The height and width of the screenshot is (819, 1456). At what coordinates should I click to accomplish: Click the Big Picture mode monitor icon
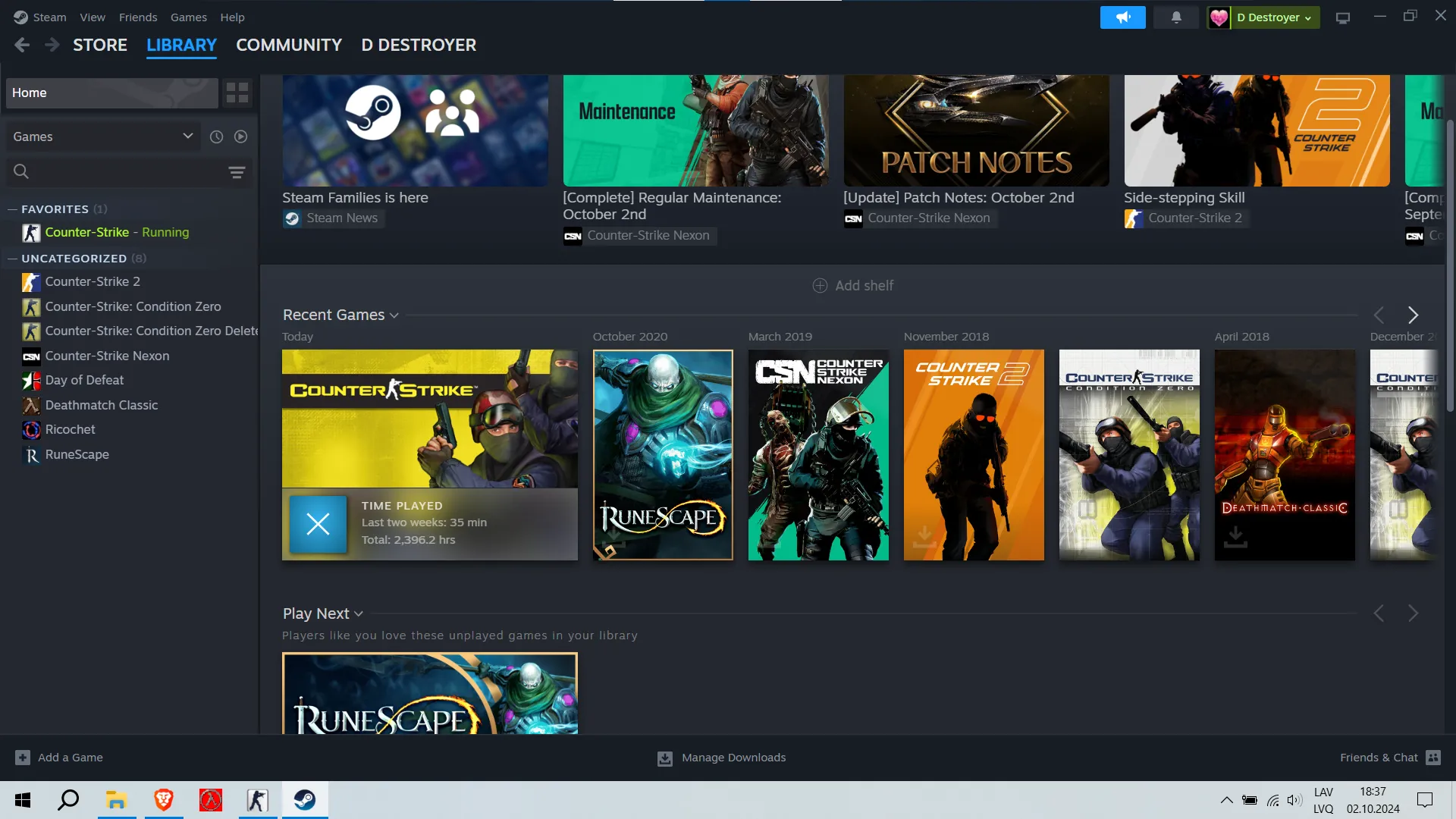(1342, 17)
